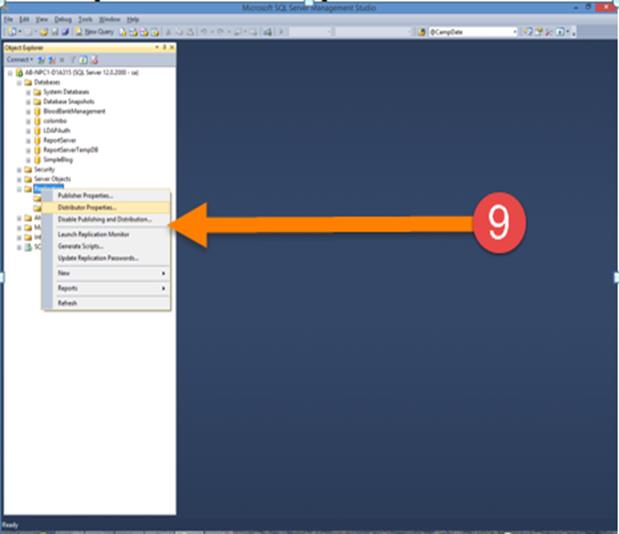Select the LDAPAuth database

click(x=56, y=131)
